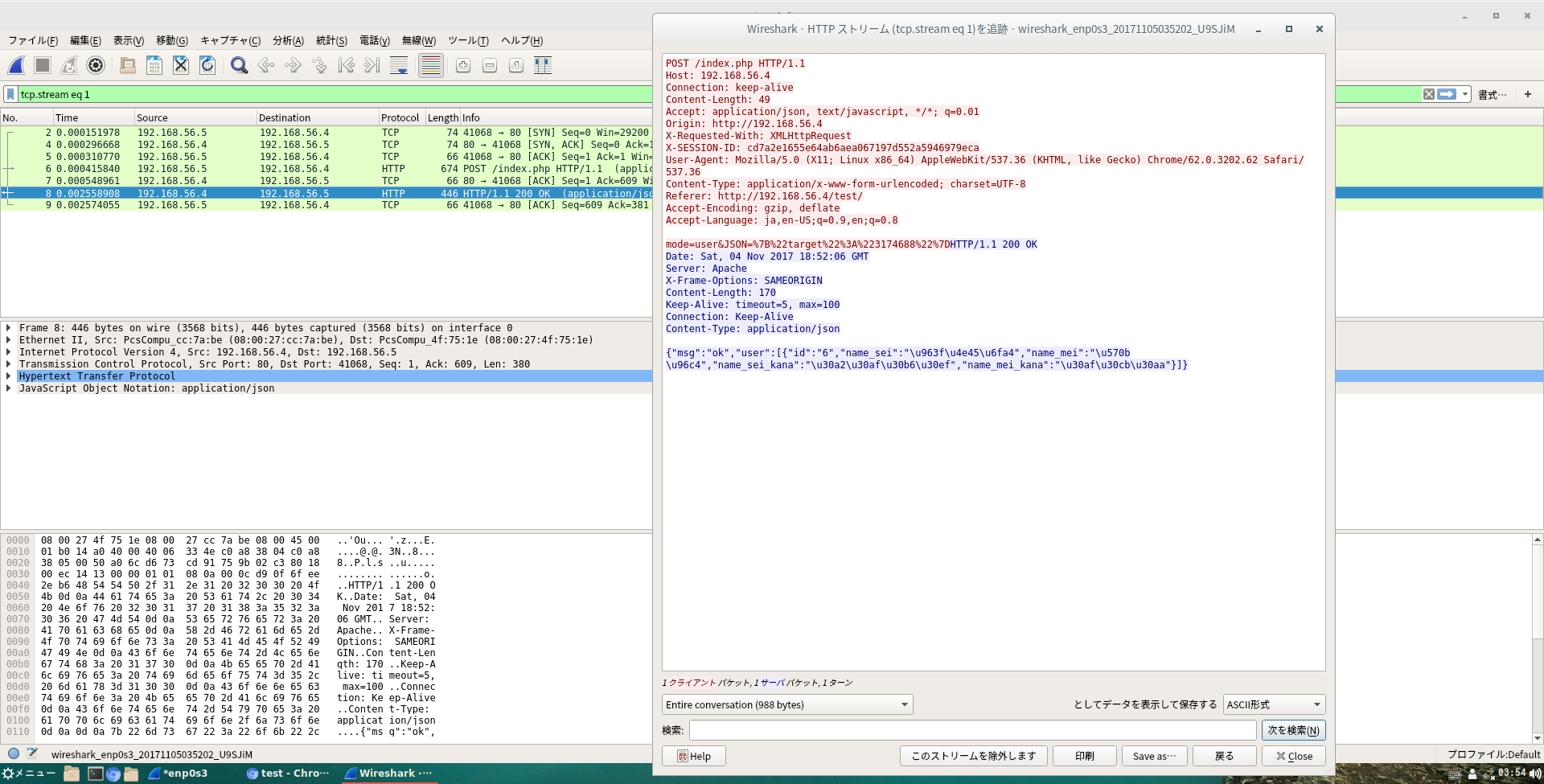Open the Entire conversation dropdown

coord(787,704)
